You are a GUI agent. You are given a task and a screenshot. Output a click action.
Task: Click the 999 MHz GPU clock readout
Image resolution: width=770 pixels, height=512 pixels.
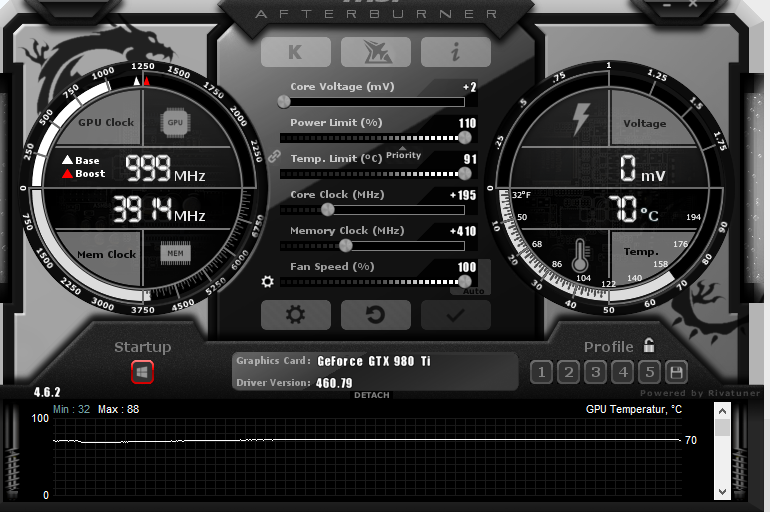165,169
